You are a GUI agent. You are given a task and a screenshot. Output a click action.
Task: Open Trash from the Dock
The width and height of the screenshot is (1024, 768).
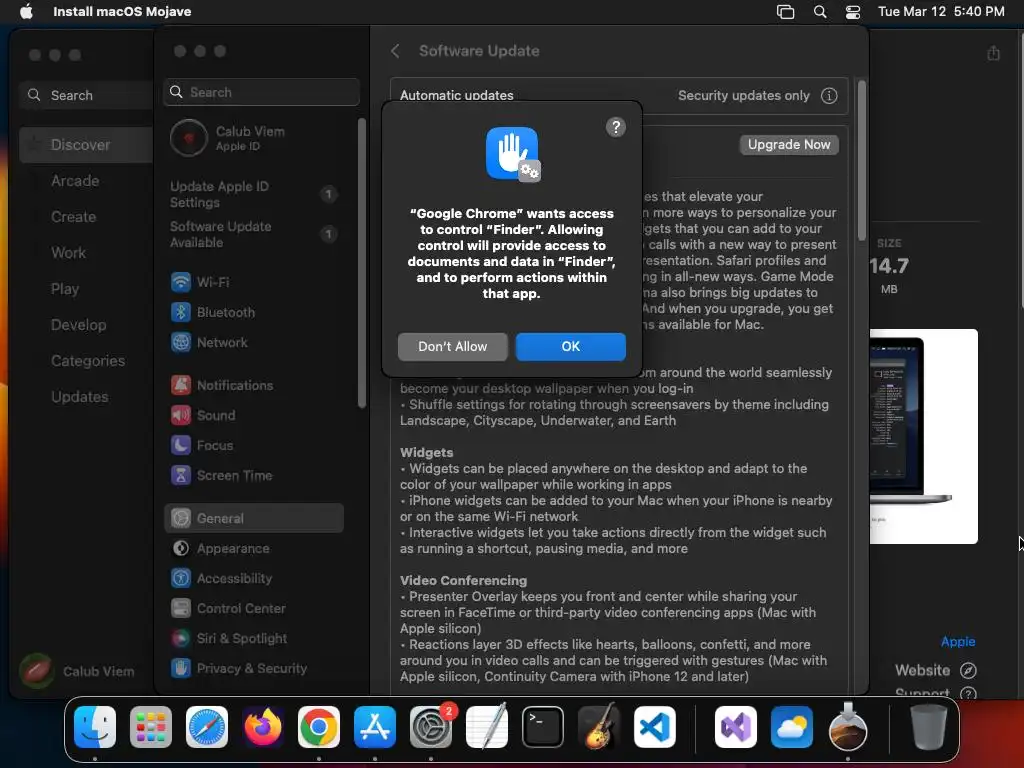click(928, 727)
